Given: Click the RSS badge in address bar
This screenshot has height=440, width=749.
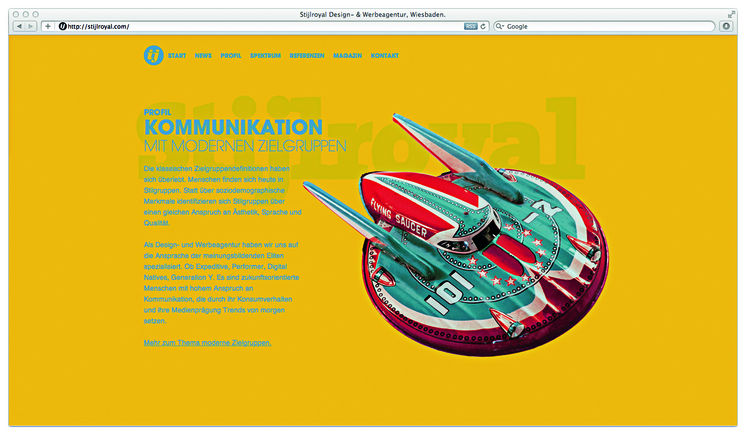Looking at the screenshot, I should tap(471, 26).
